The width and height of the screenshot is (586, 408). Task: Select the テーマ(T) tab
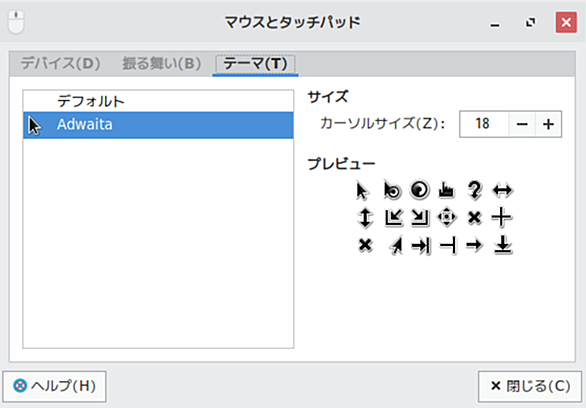tap(255, 64)
